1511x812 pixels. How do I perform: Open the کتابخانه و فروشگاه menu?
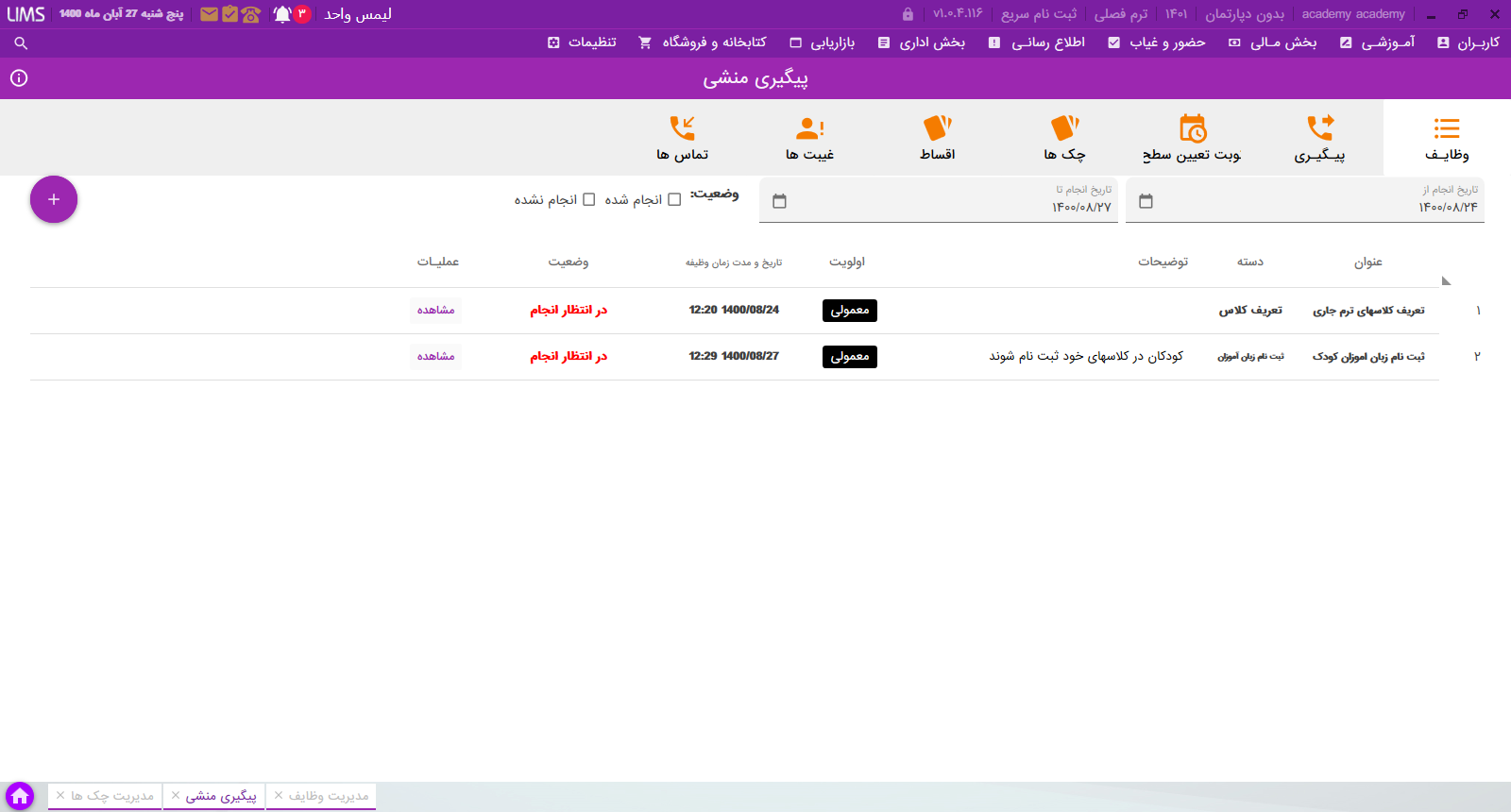703,42
